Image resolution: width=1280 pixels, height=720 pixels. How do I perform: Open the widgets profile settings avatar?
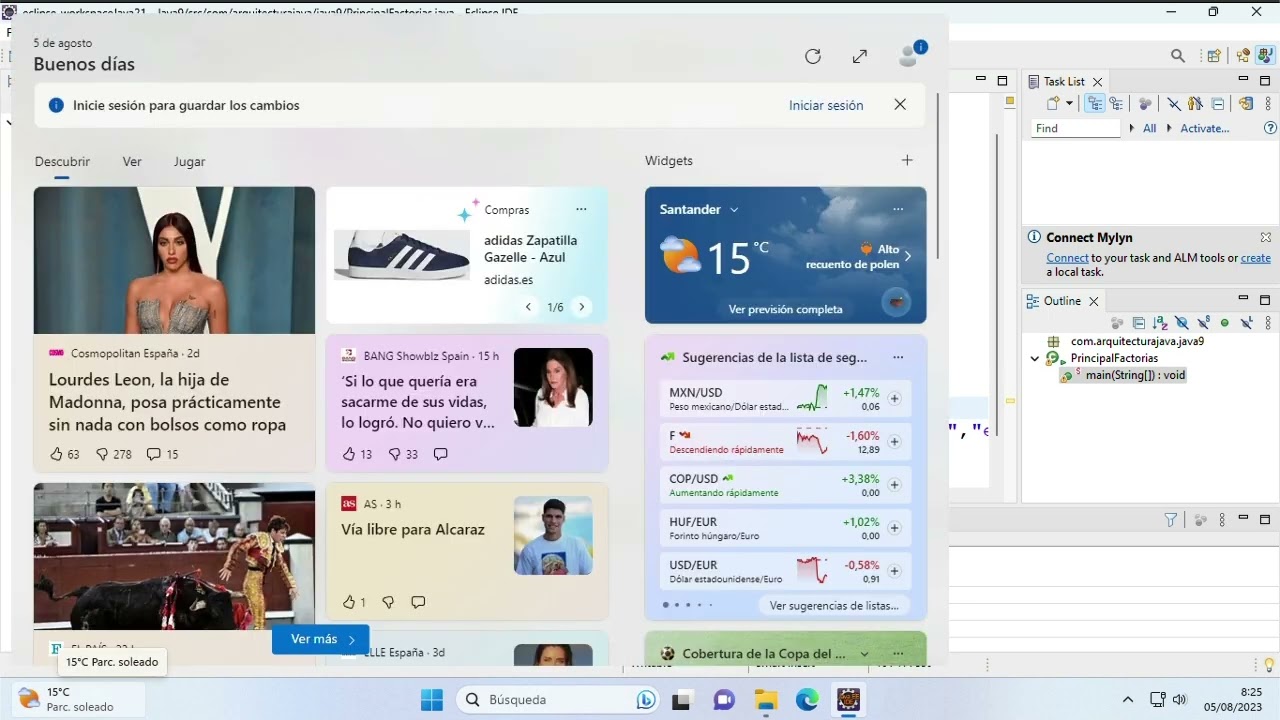(x=909, y=56)
